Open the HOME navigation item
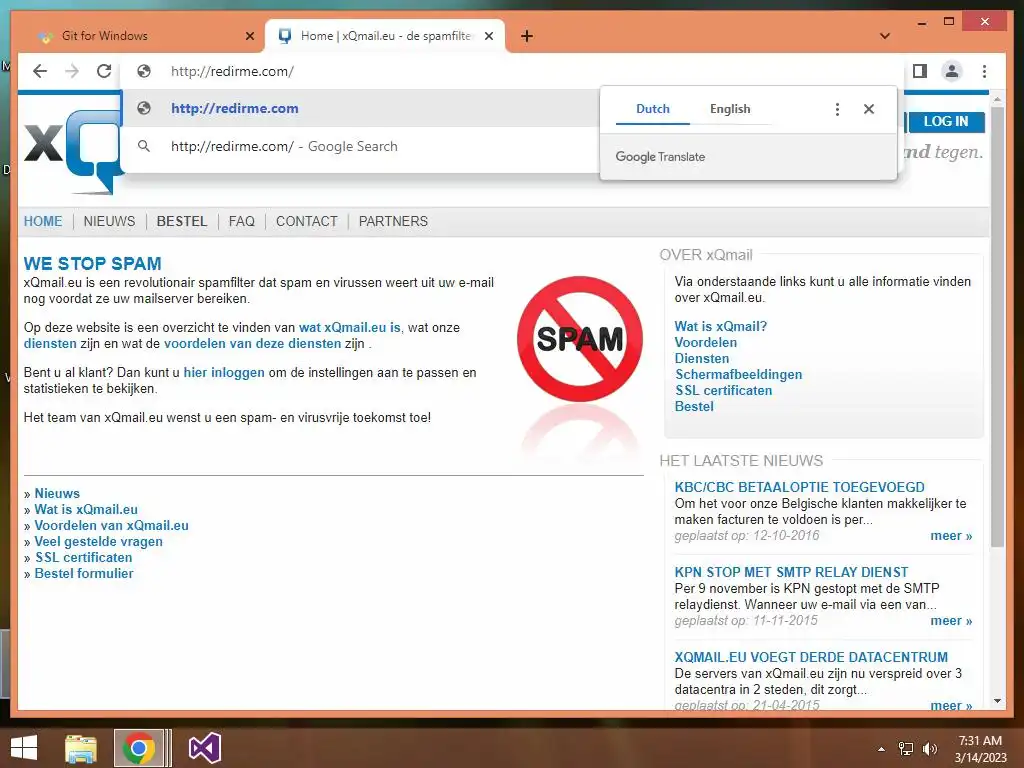Viewport: 1024px width, 768px height. tap(43, 221)
